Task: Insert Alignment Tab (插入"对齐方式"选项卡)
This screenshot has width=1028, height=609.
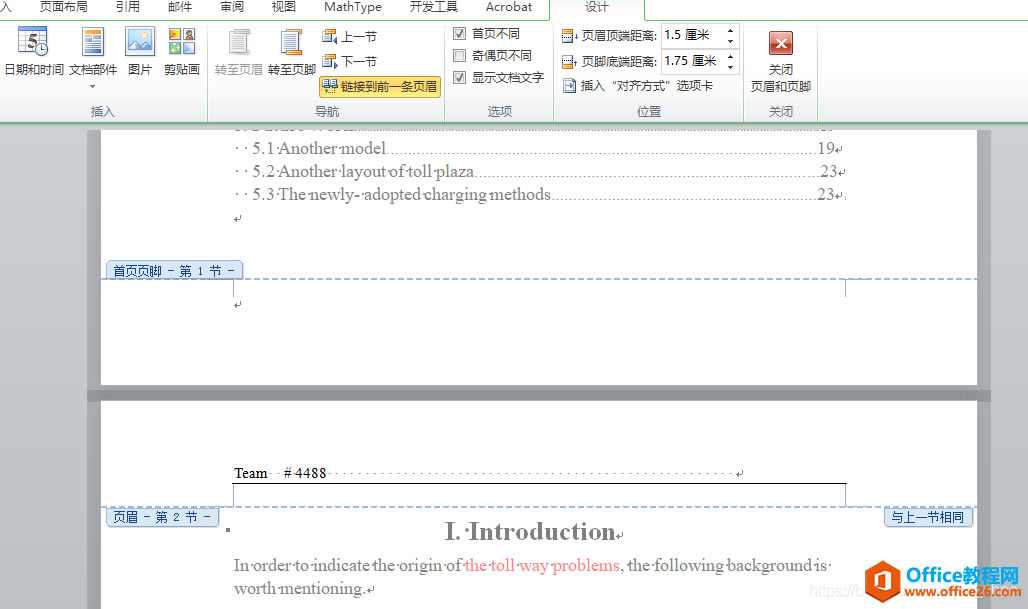Action: point(638,86)
